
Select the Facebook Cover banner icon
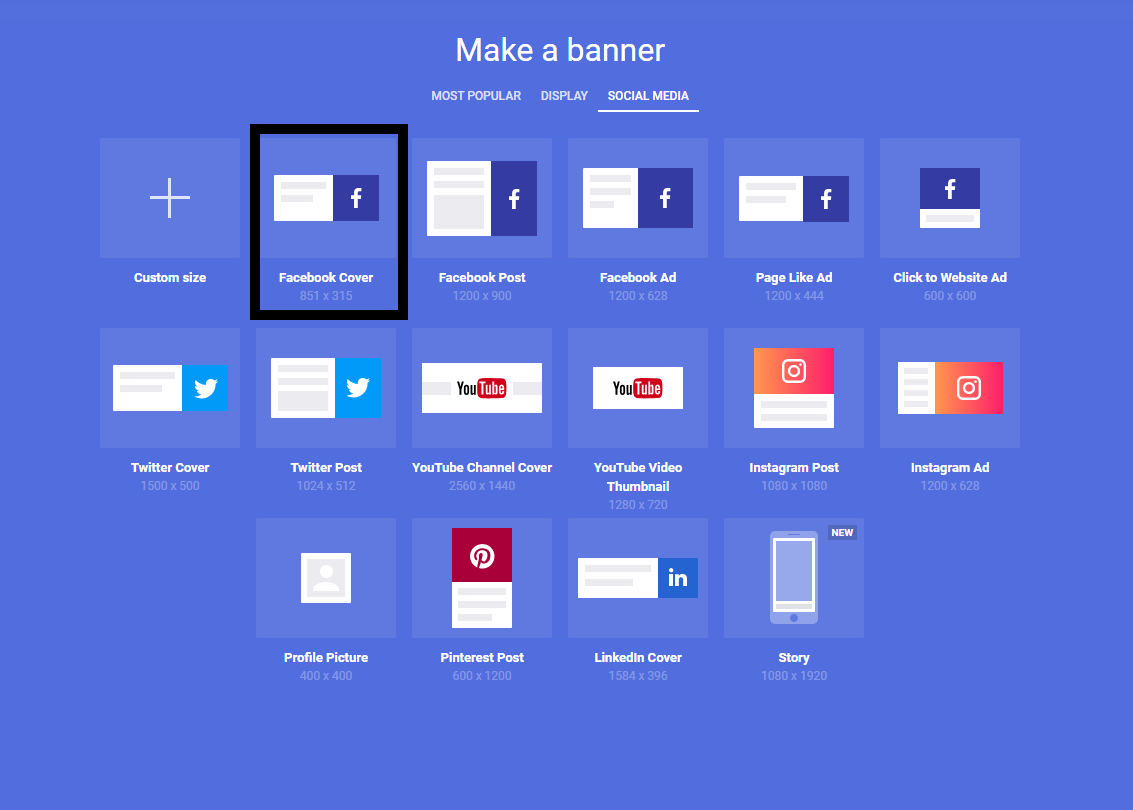pos(326,198)
